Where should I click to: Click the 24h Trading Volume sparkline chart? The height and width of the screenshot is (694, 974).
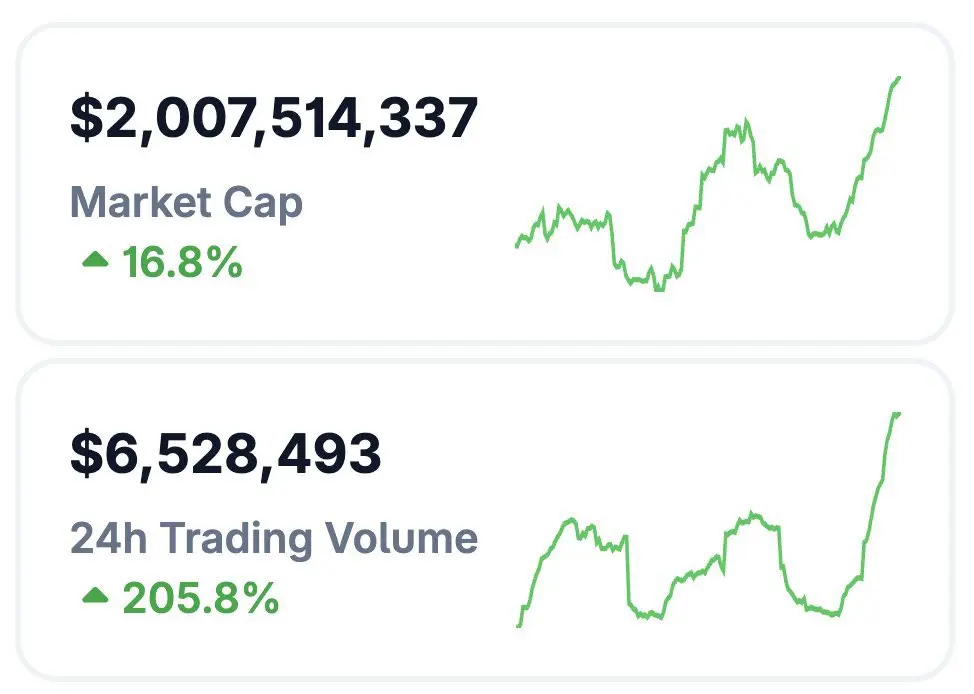pos(708,519)
